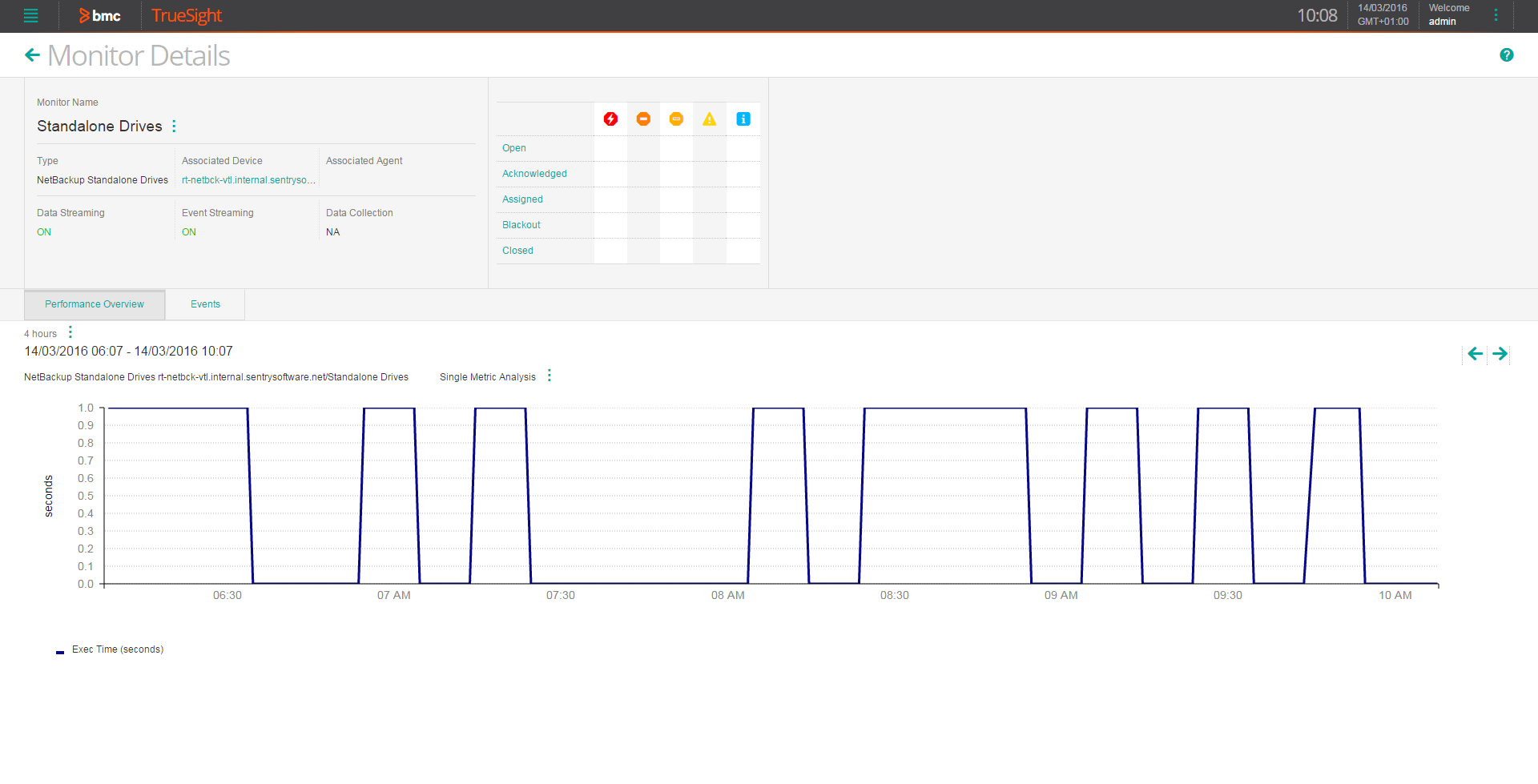Viewport: 1538px width, 784px height.
Task: Open the user options kebab menu beside admin
Action: tap(1496, 15)
